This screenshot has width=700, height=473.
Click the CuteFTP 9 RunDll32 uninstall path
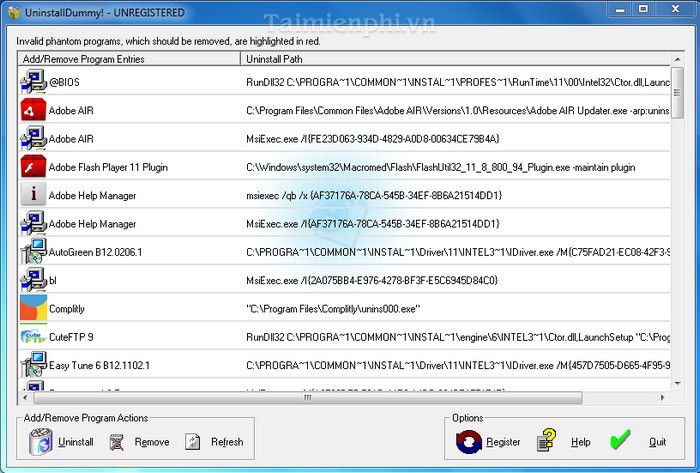point(458,337)
